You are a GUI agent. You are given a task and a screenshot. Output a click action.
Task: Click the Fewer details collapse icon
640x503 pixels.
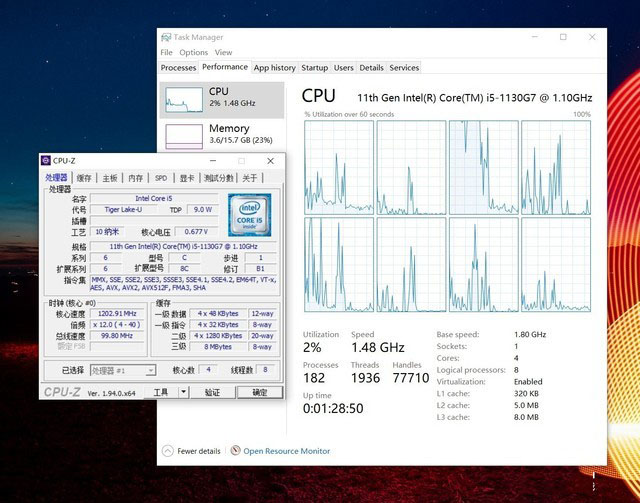[x=168, y=451]
